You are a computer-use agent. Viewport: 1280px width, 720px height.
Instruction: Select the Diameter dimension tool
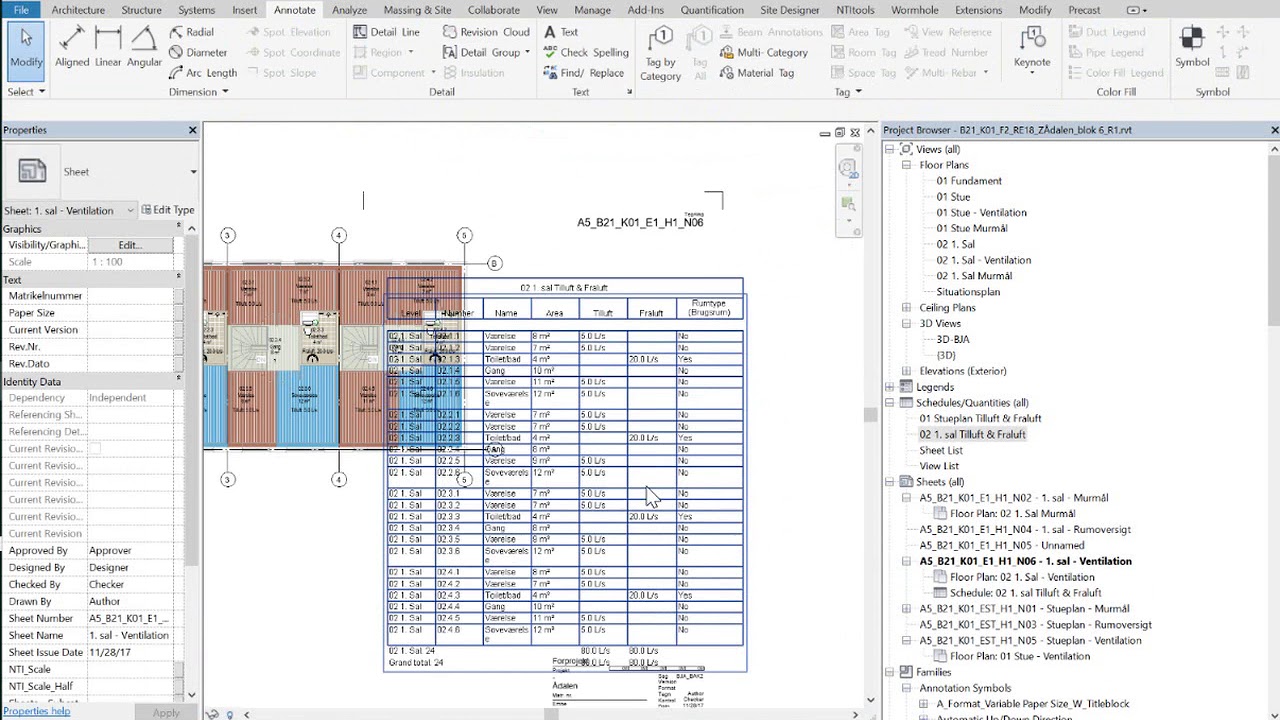pos(198,52)
